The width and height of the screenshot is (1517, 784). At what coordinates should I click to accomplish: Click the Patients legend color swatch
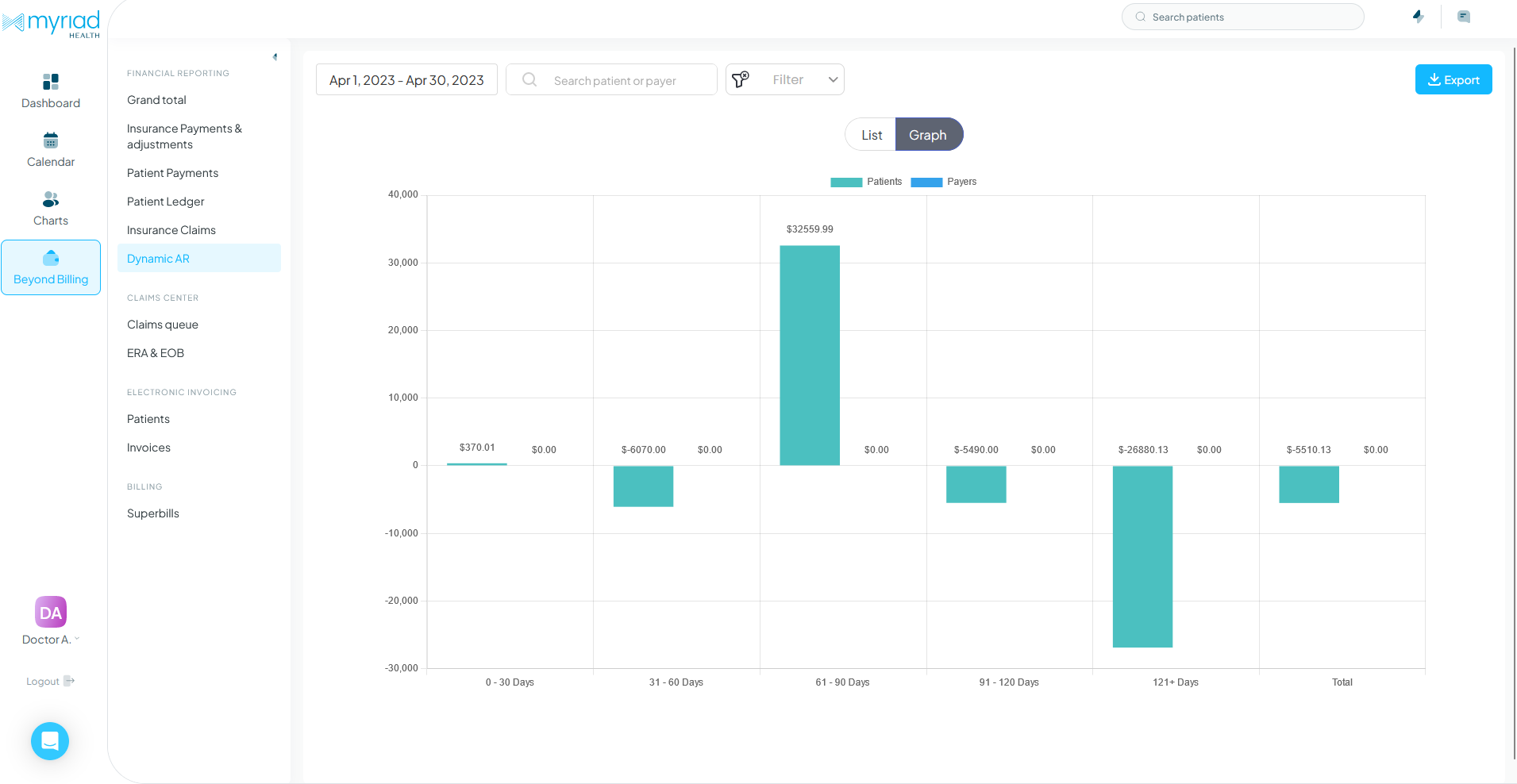(x=845, y=182)
